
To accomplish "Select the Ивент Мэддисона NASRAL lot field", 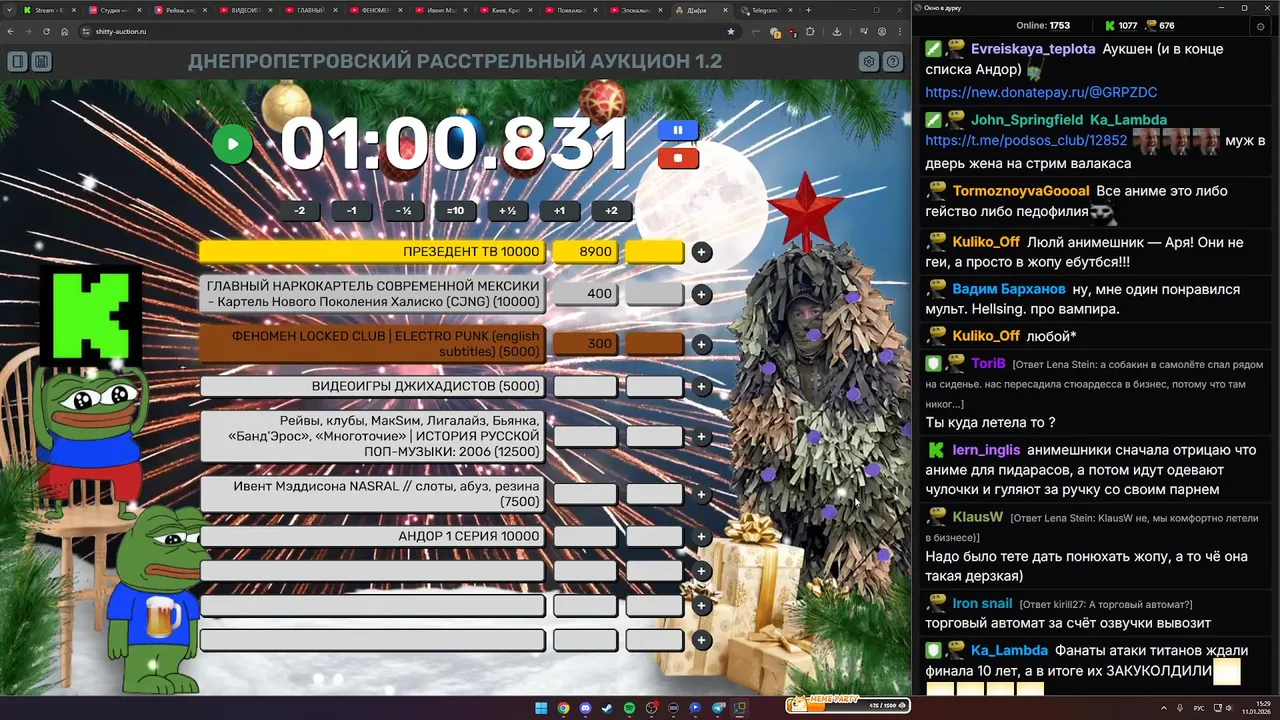I will pos(372,494).
